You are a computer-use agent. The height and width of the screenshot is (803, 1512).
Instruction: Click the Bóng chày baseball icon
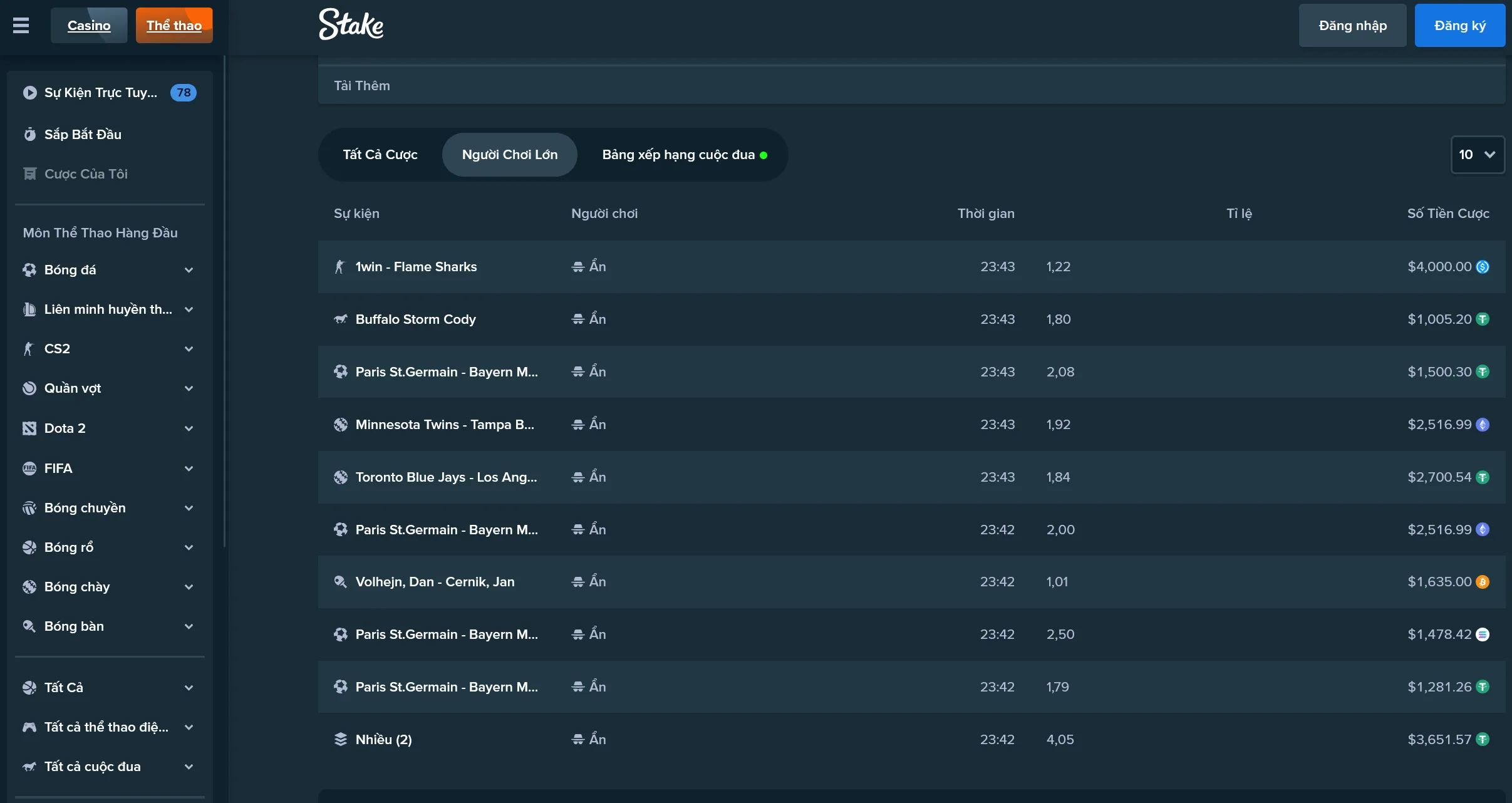29,587
